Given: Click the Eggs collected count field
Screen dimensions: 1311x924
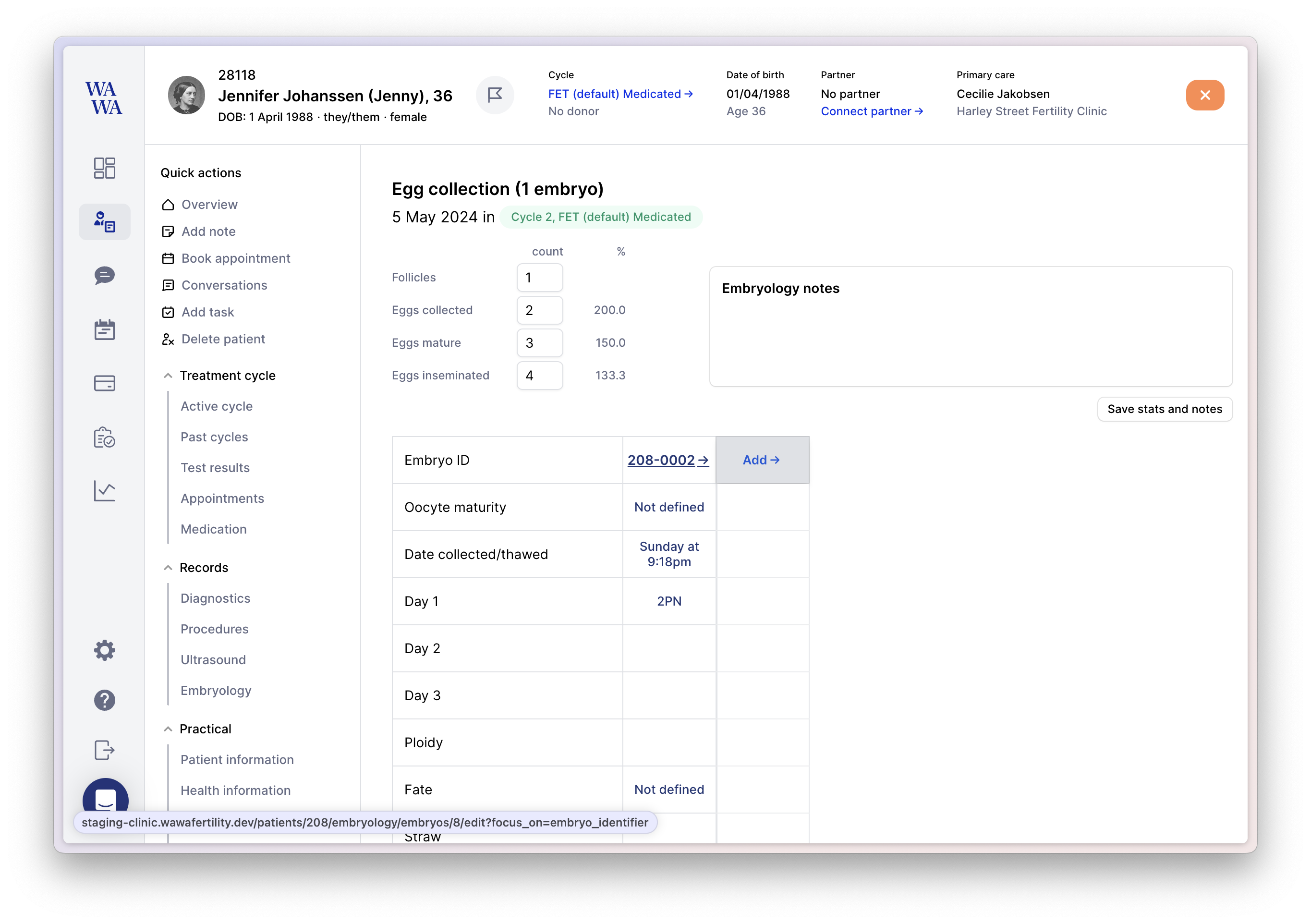Looking at the screenshot, I should [539, 310].
